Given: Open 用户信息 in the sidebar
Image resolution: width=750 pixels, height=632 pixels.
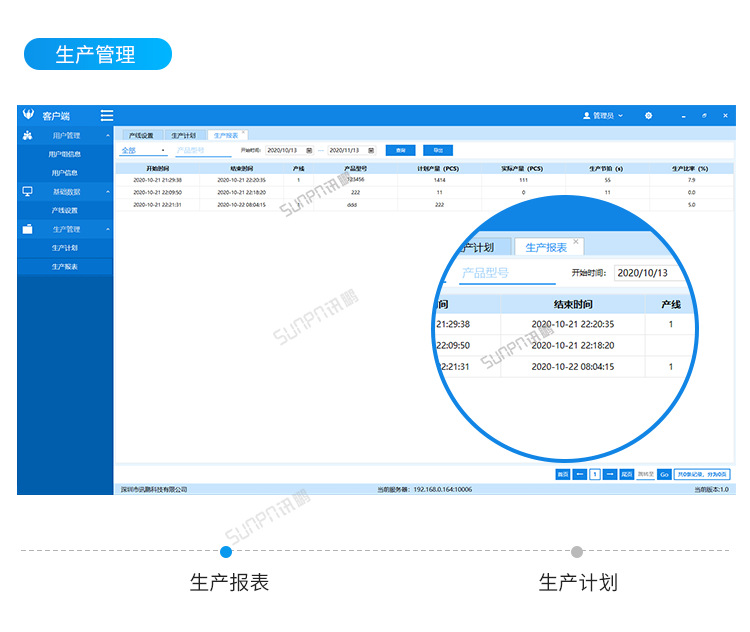Looking at the screenshot, I should click(65, 173).
